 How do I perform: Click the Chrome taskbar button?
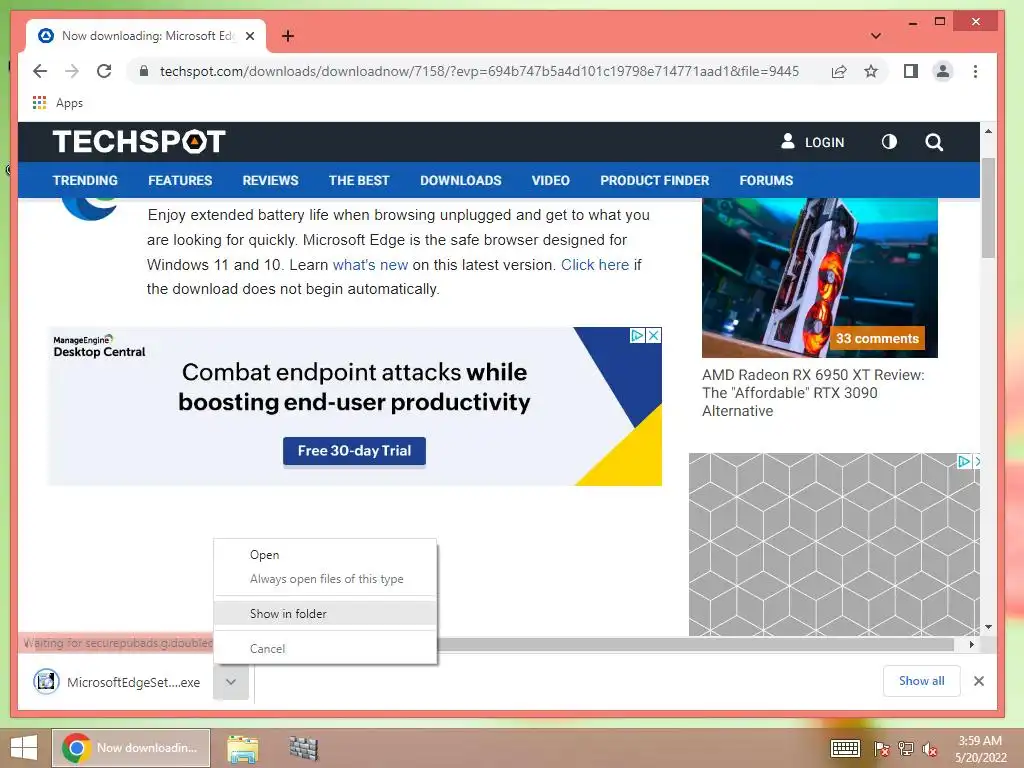coord(131,748)
